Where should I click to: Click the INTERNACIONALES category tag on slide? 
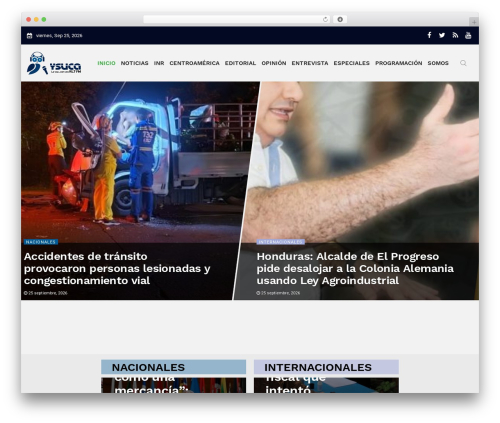(280, 242)
